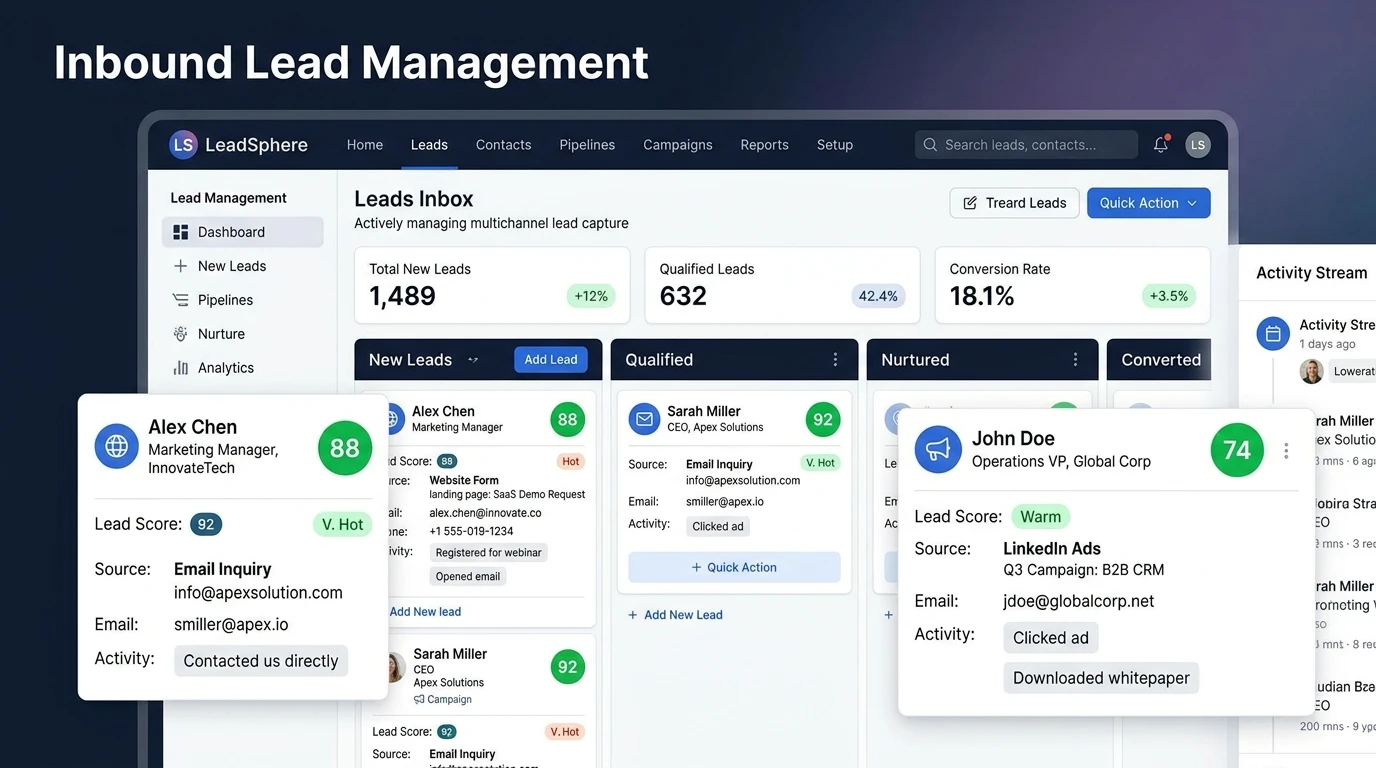The width and height of the screenshot is (1376, 768).
Task: Click the Nurture sidebar icon
Action: coord(181,334)
